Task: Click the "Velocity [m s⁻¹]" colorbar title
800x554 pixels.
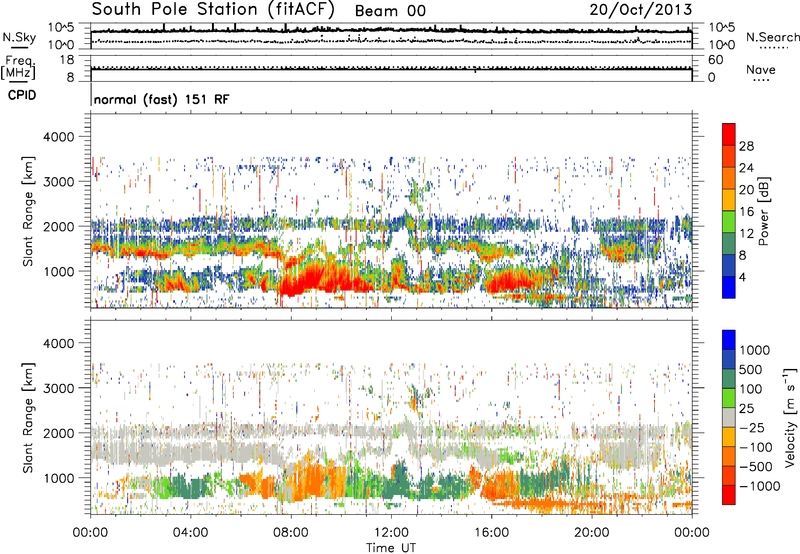Action: point(790,417)
